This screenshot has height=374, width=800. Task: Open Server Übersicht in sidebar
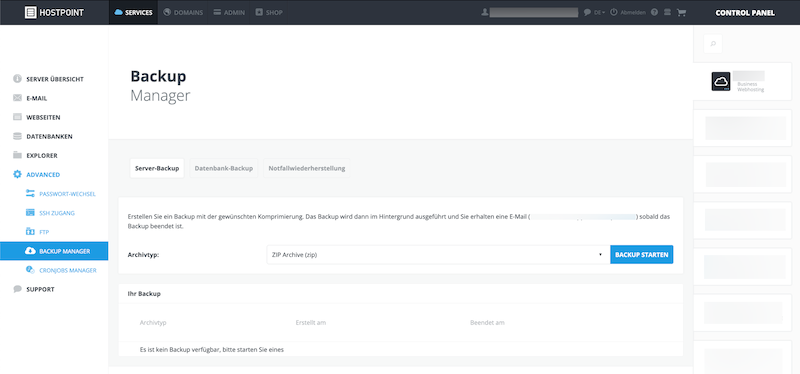pyautogui.click(x=55, y=79)
